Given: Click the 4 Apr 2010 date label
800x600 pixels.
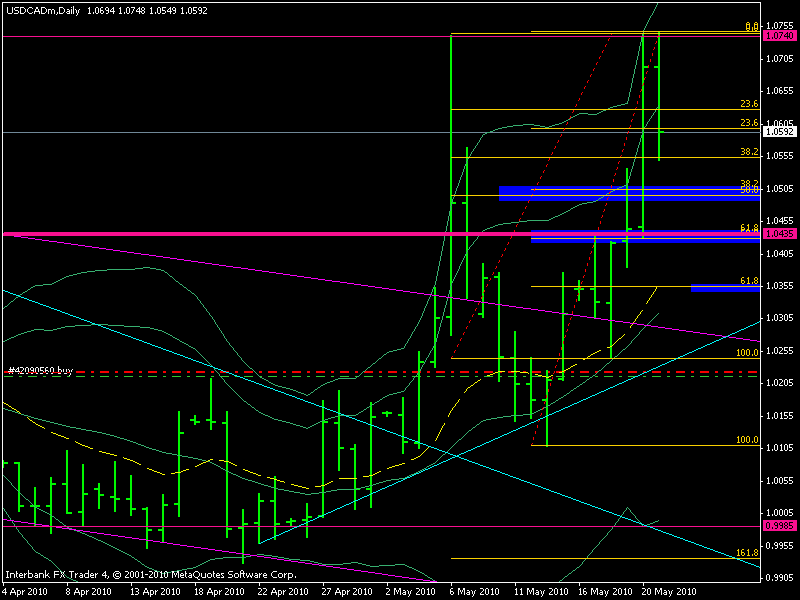Looking at the screenshot, I should (x=26, y=591).
